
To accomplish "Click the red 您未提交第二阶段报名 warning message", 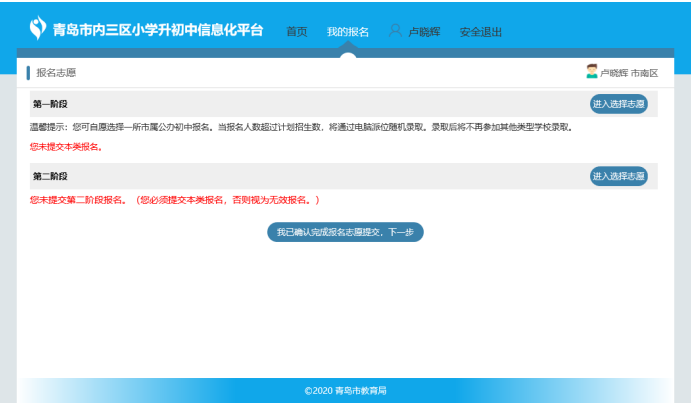I will pyautogui.click(x=175, y=200).
